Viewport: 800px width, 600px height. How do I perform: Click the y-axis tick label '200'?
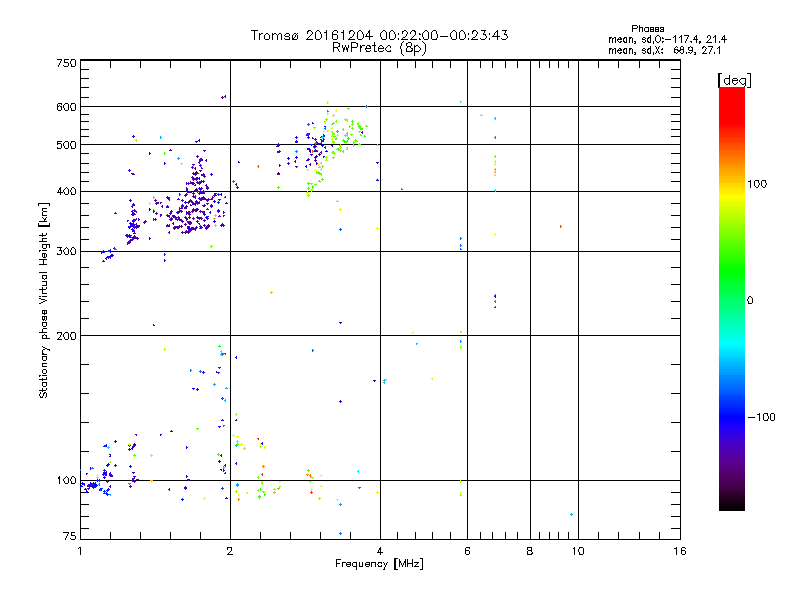tap(66, 336)
